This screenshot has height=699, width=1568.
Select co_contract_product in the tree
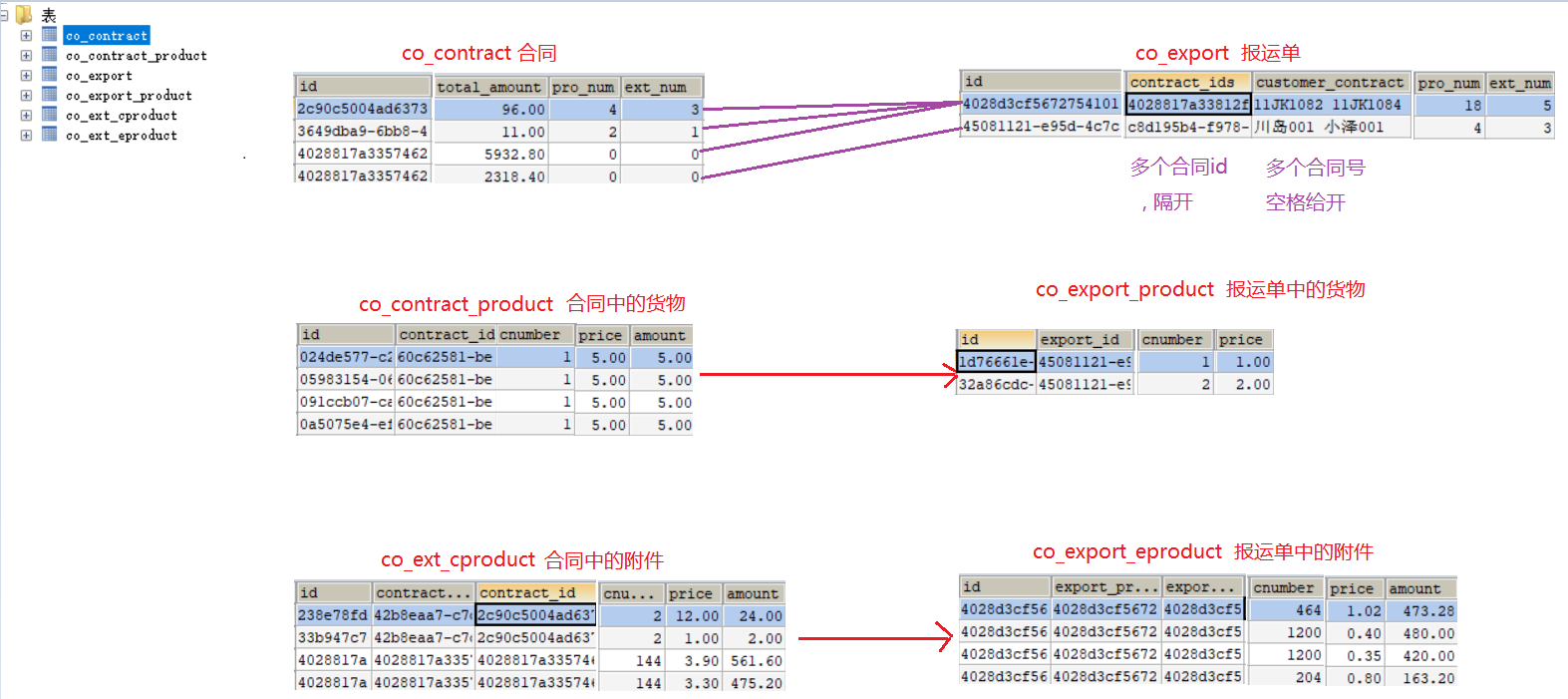(x=137, y=56)
